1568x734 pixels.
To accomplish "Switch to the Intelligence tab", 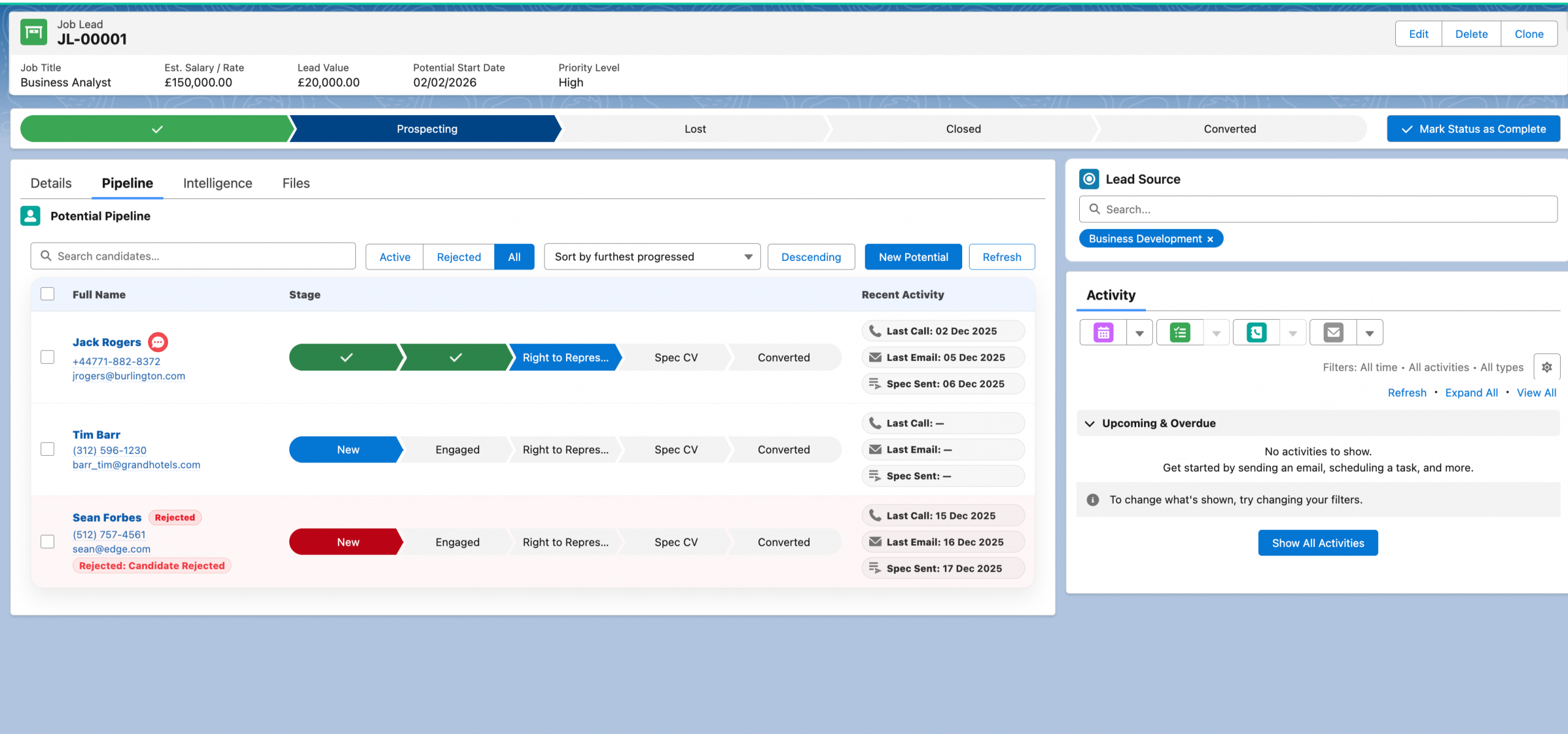I will point(217,183).
